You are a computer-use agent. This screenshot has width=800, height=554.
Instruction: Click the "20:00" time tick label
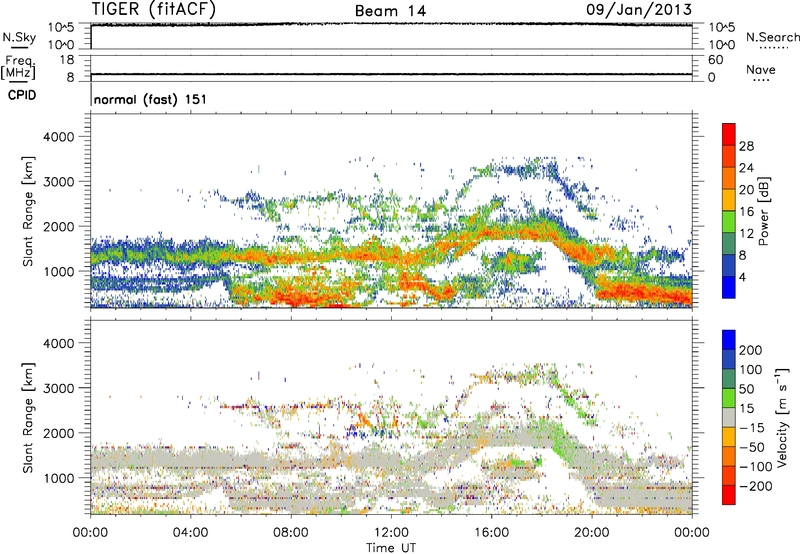pyautogui.click(x=591, y=533)
